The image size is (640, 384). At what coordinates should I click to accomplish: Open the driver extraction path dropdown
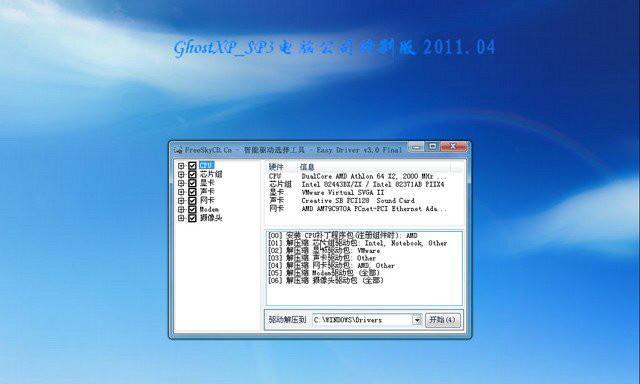[x=417, y=320]
